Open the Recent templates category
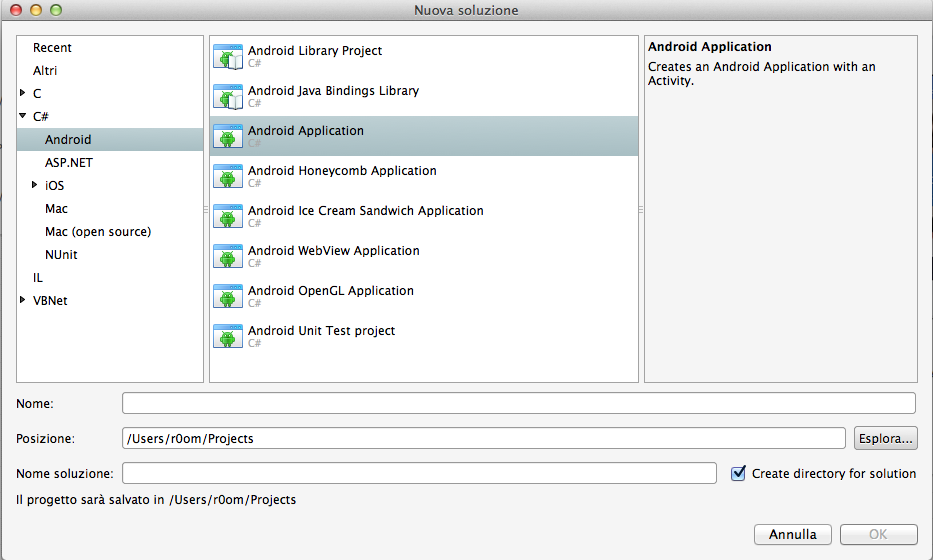The height and width of the screenshot is (560, 933). click(x=52, y=48)
